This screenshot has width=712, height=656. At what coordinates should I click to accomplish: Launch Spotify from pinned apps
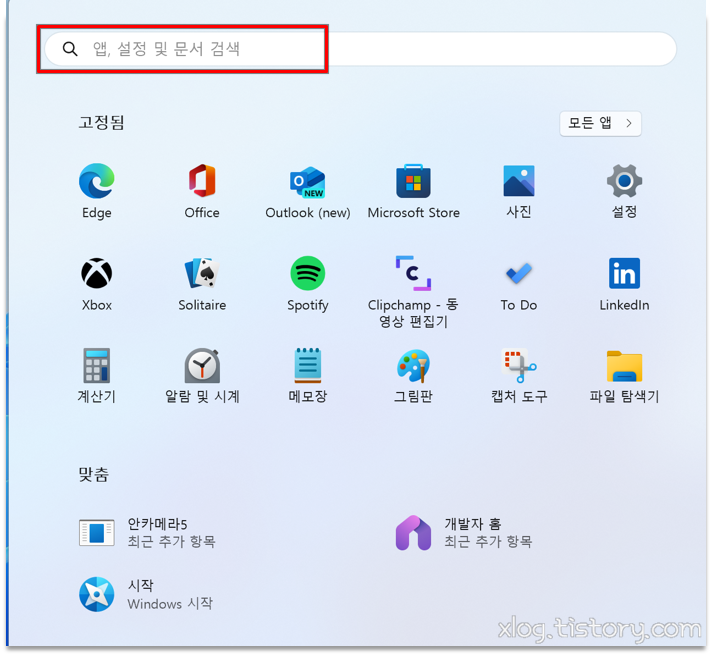308,273
